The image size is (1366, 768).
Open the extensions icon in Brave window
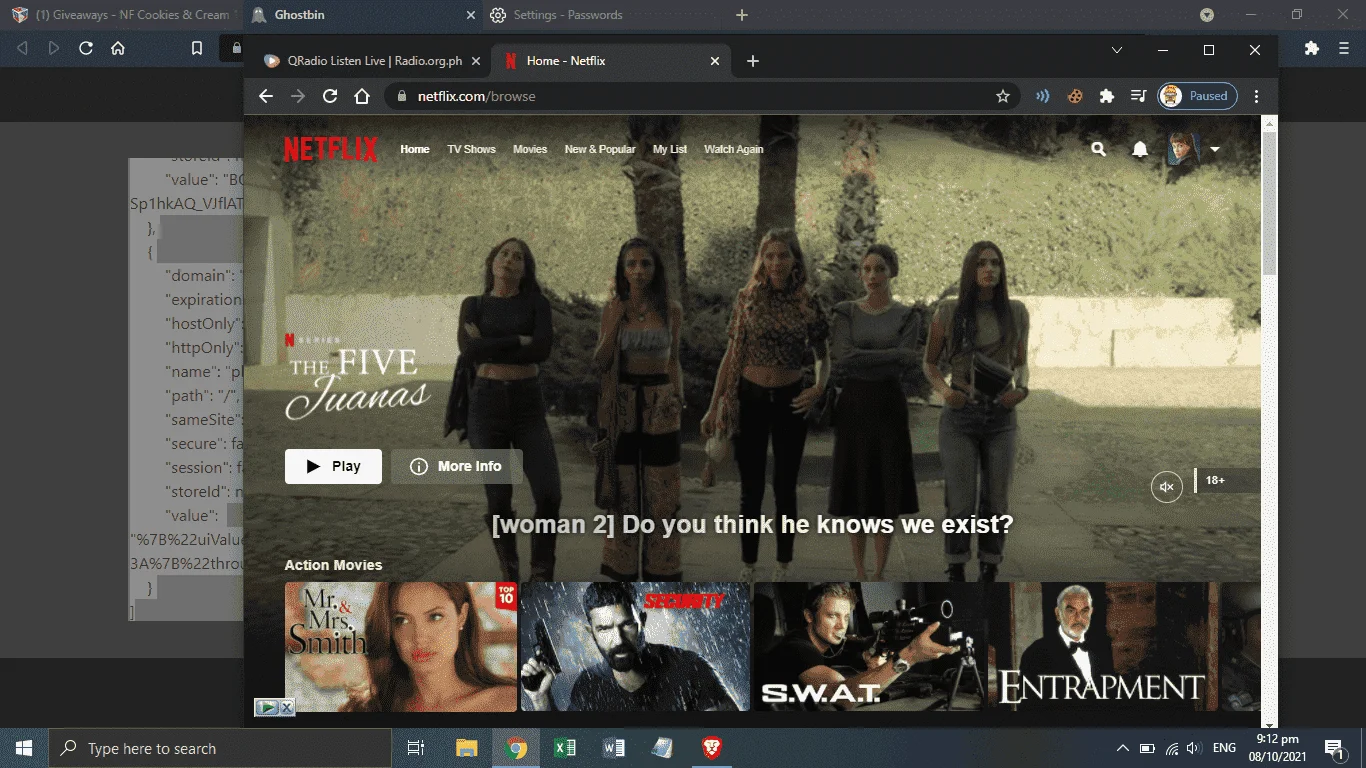coord(1312,48)
